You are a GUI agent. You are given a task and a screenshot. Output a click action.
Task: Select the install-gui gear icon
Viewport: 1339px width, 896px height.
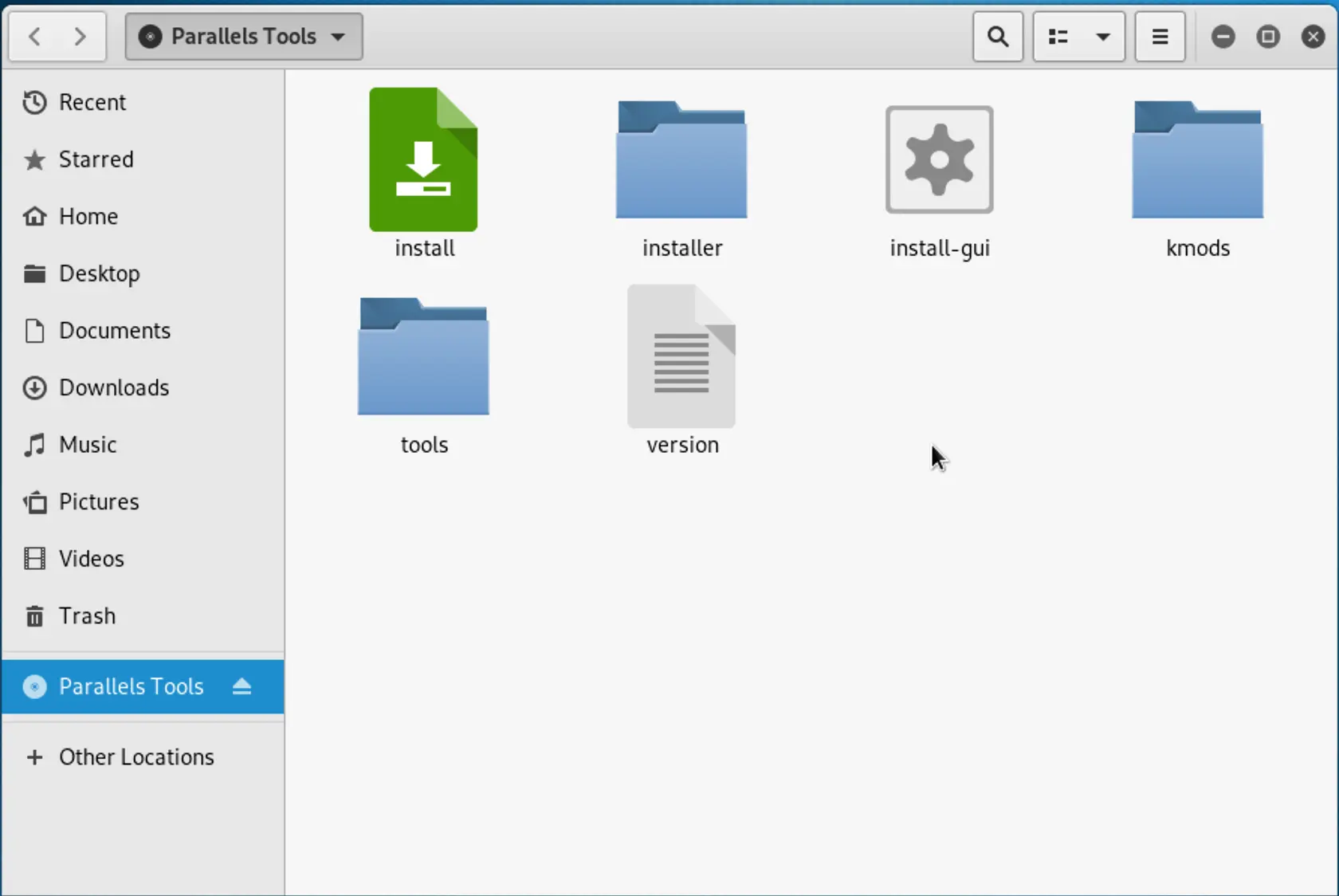pos(940,159)
